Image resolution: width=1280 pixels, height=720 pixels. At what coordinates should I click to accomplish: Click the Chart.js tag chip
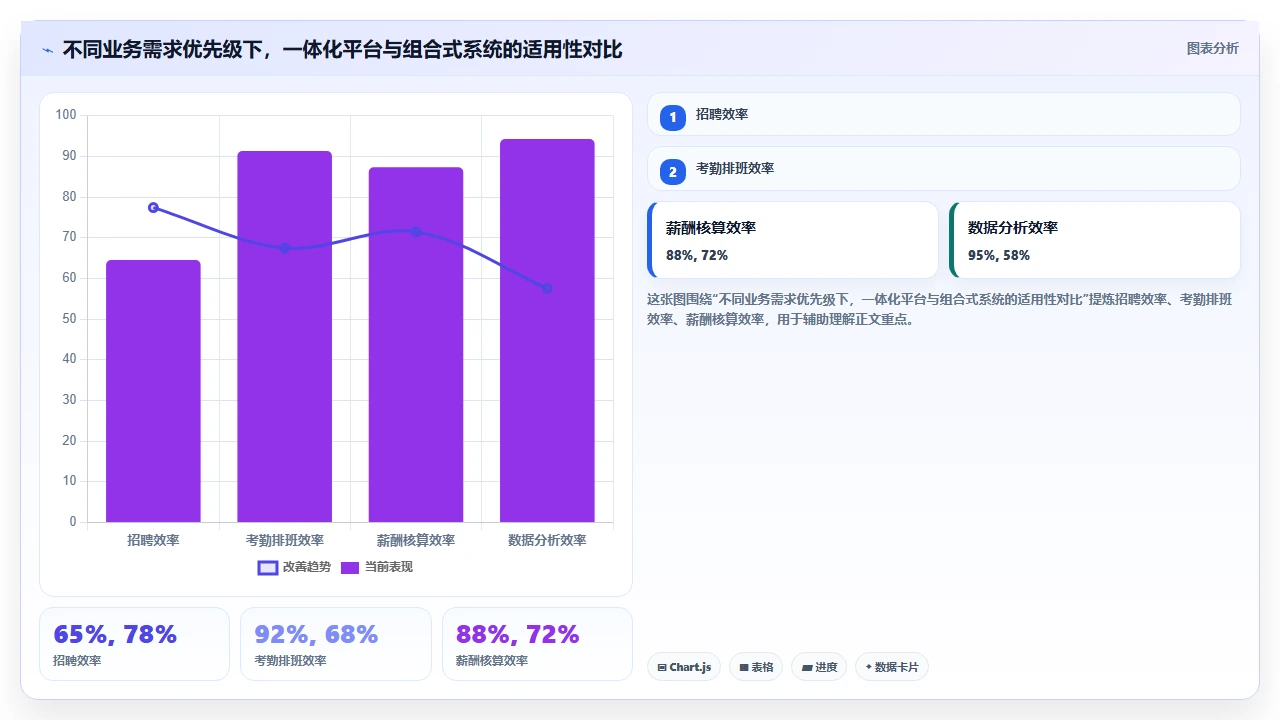(684, 667)
